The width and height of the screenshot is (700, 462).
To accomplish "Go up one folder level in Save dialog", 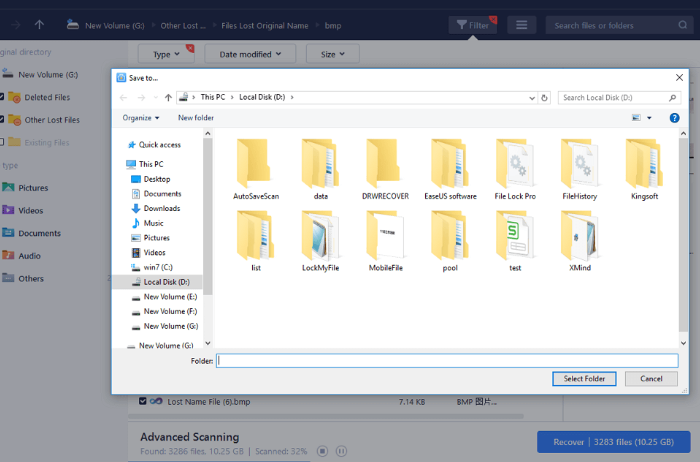I will [168, 97].
